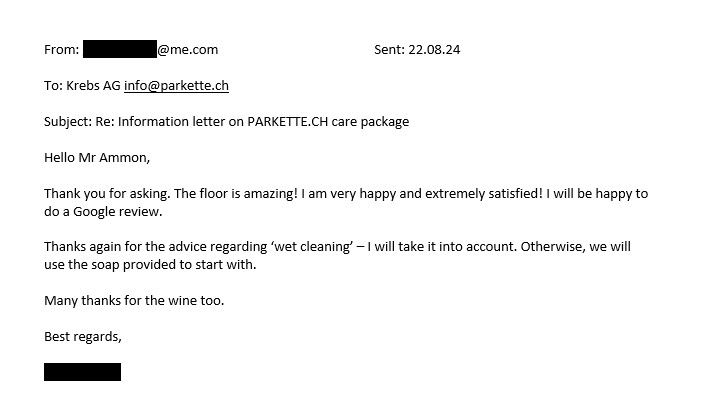Select the @me.com sender domain text

click(x=188, y=49)
